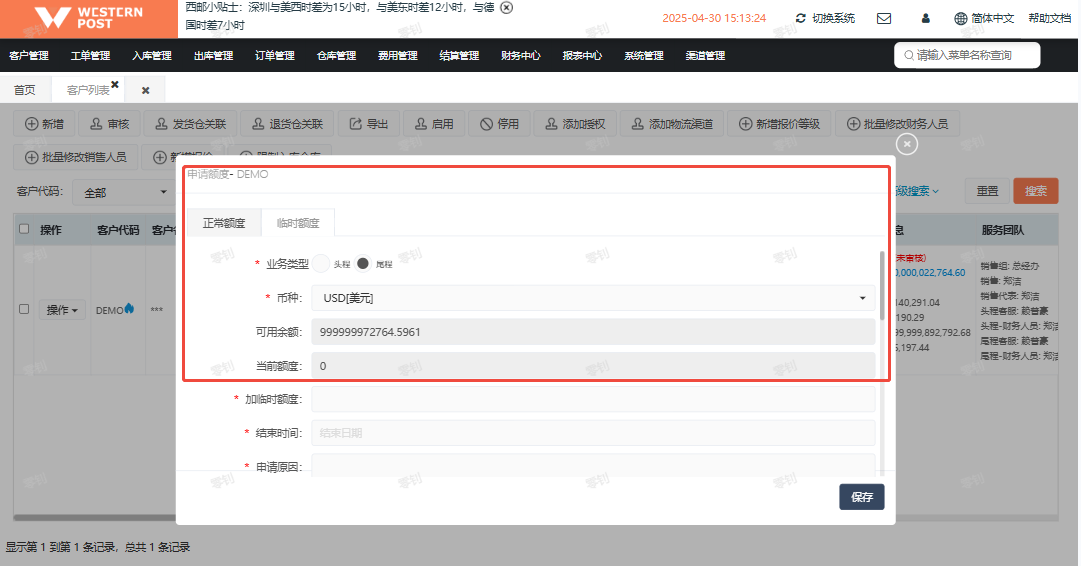Image resolution: width=1081 pixels, height=566 pixels.
Task: Click the table horizontal scrollbar
Action: click(95, 517)
